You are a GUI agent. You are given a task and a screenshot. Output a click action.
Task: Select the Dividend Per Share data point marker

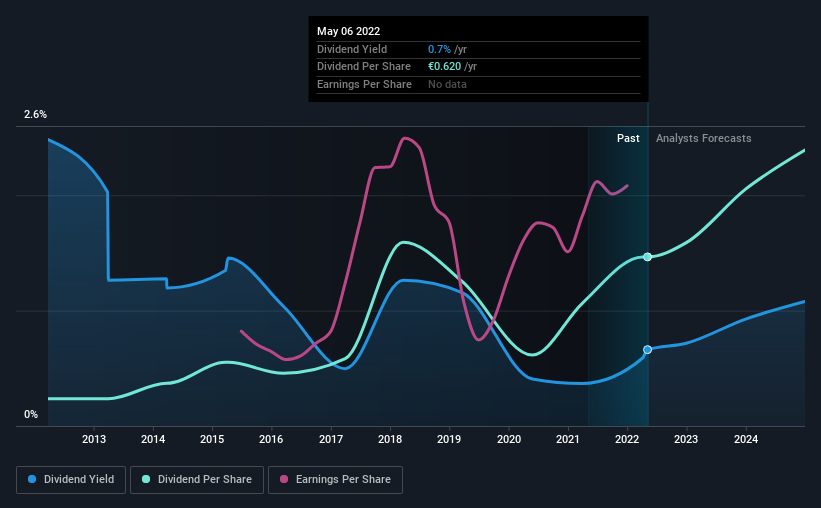(x=648, y=257)
